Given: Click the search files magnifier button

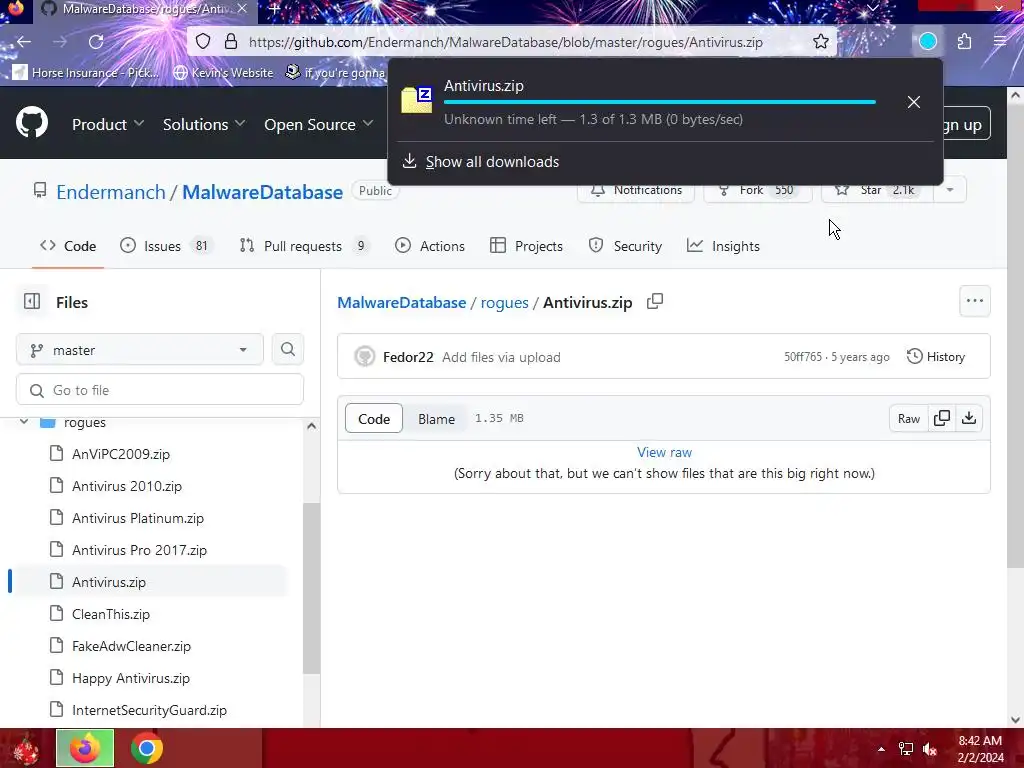Looking at the screenshot, I should coord(287,349).
